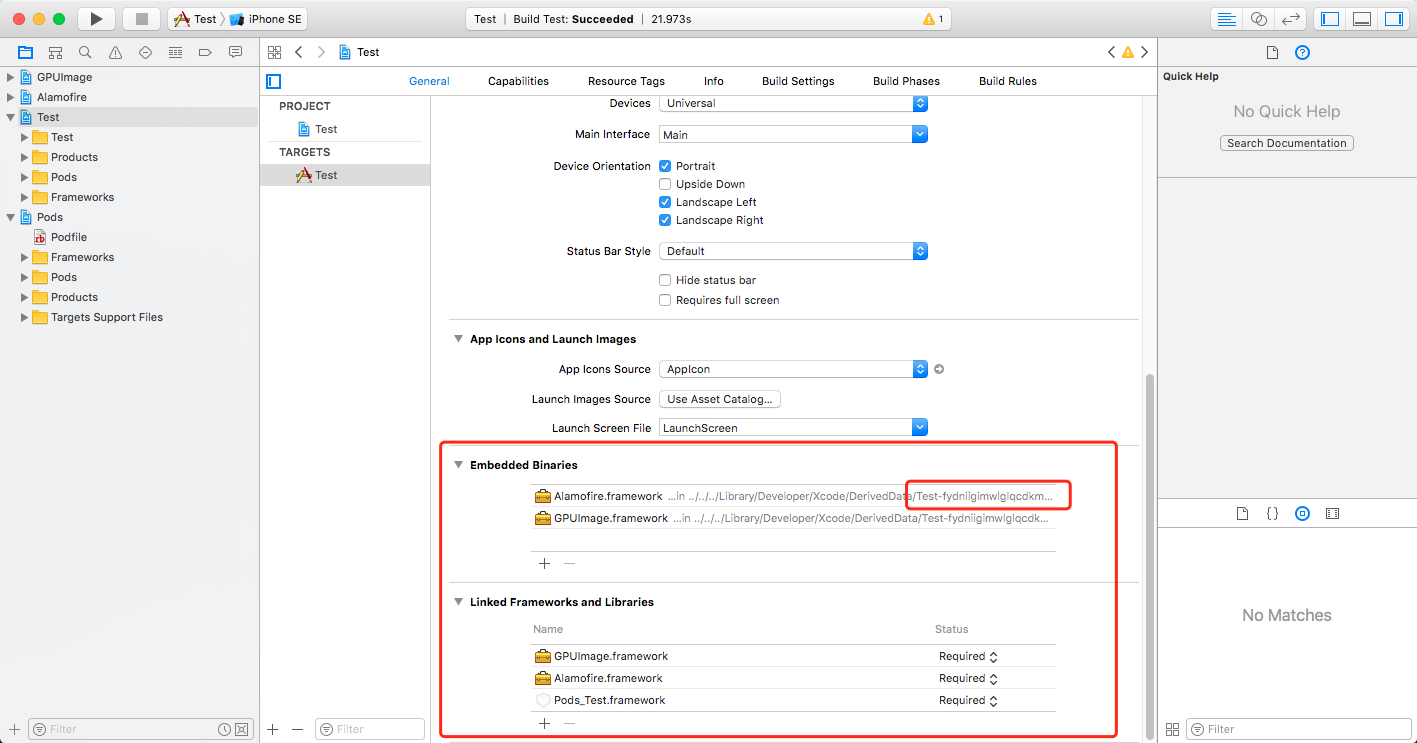The height and width of the screenshot is (743, 1417).
Task: Open the File Template library
Action: pos(1242,513)
